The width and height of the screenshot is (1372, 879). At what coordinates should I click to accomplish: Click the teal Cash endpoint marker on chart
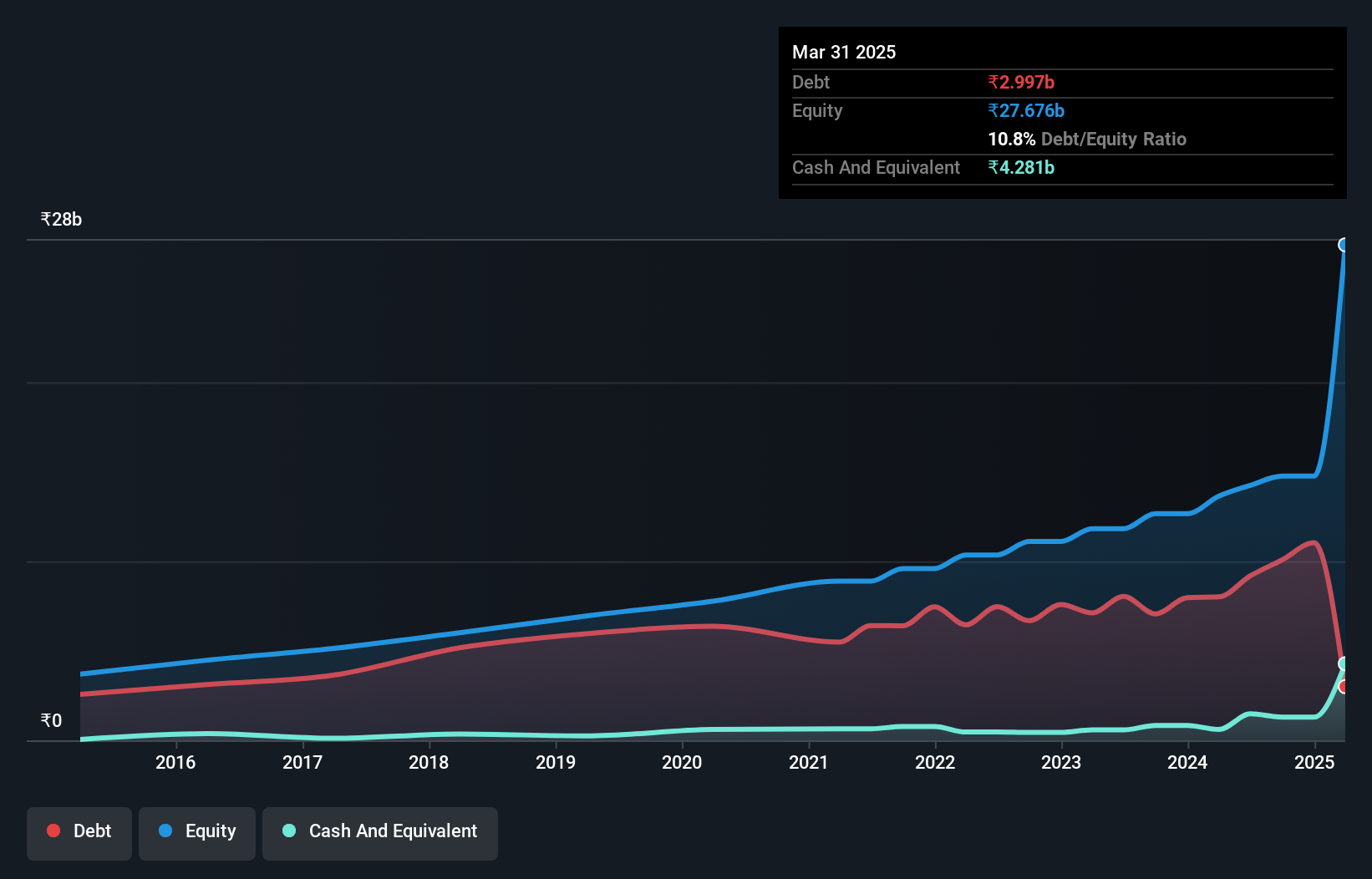coord(1344,663)
